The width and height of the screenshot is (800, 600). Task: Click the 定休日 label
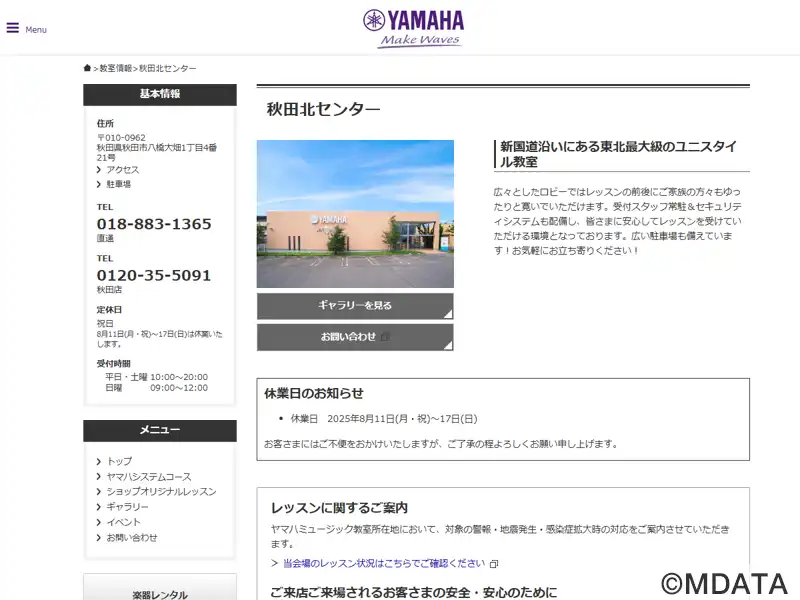(109, 310)
